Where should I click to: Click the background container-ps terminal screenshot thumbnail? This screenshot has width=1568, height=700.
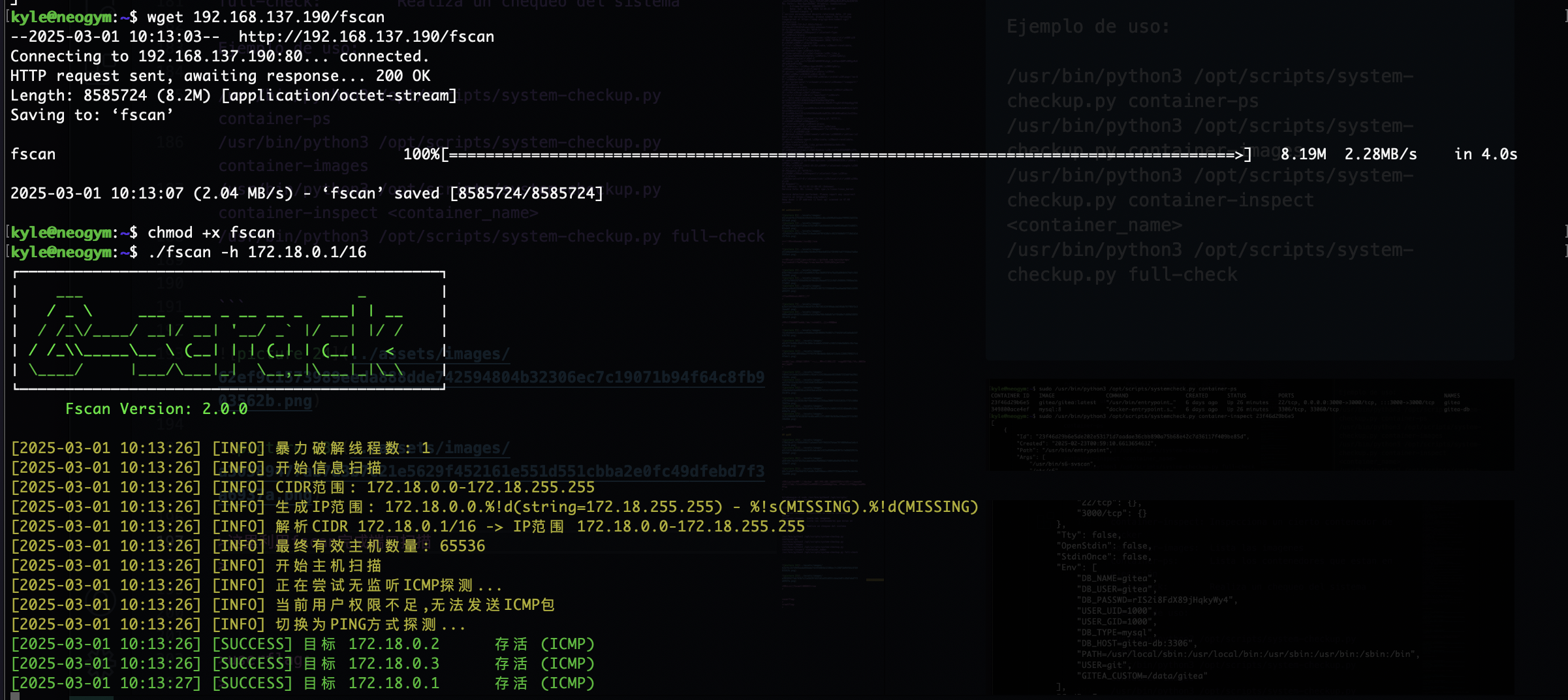click(1249, 424)
